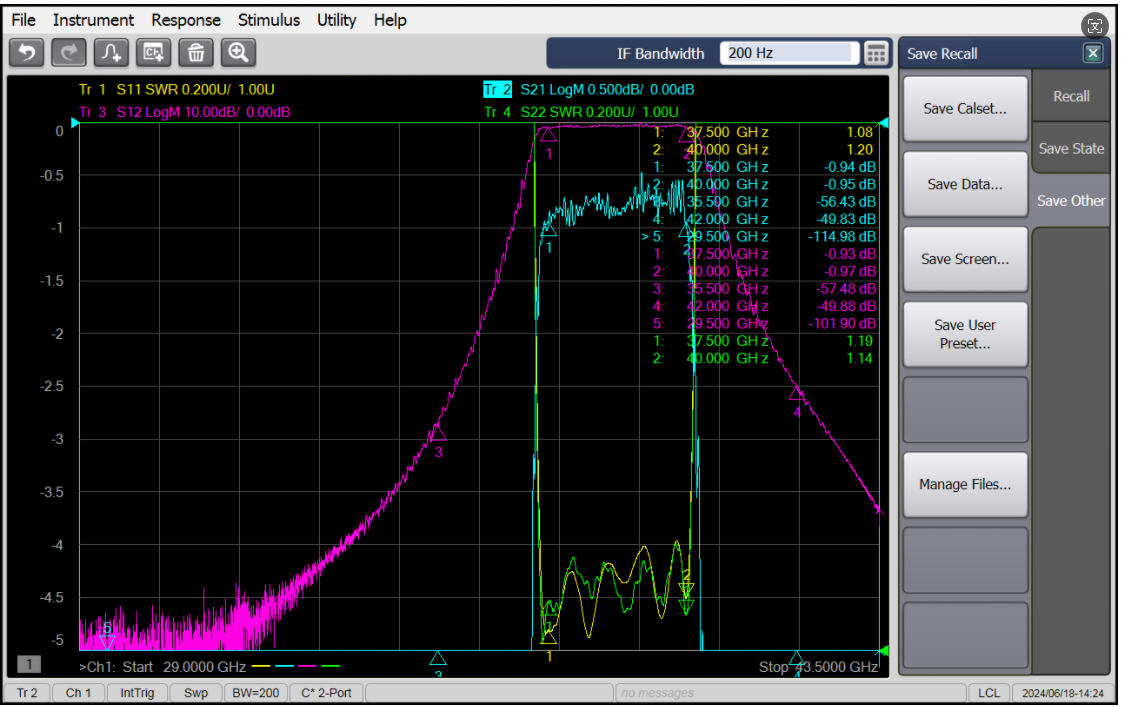Viewport: 1121px width, 707px height.
Task: Open the Instrument menu
Action: pos(93,20)
